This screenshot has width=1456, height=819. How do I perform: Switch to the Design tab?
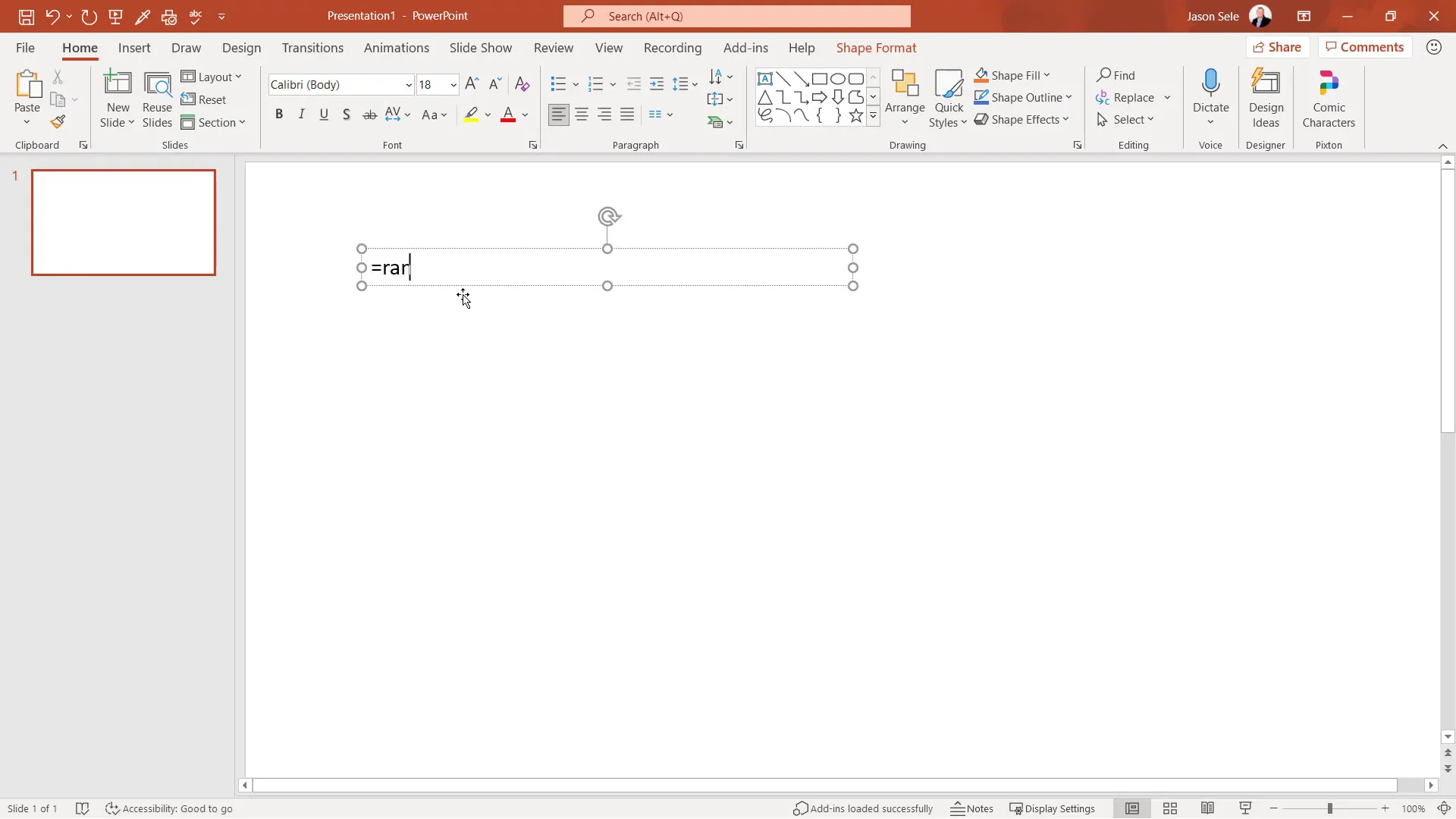241,47
